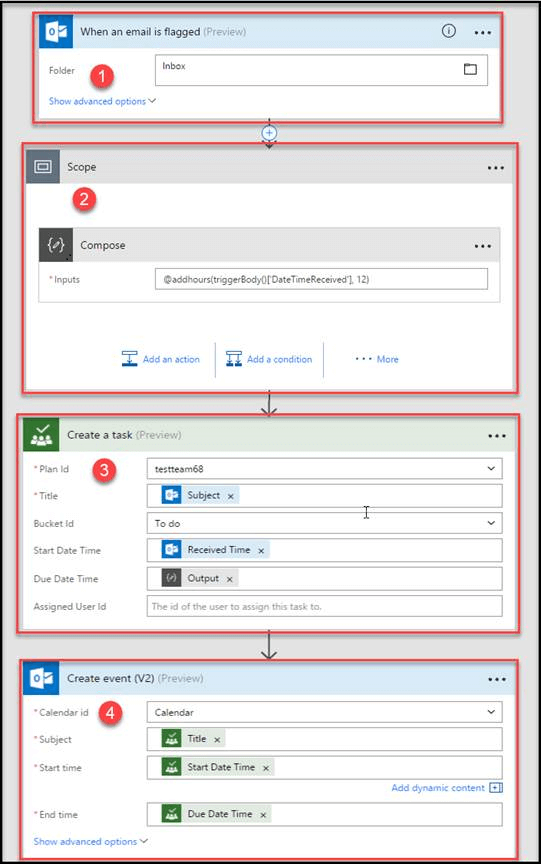This screenshot has width=541, height=864.
Task: Remove the Start Date Time token
Action: point(266,768)
